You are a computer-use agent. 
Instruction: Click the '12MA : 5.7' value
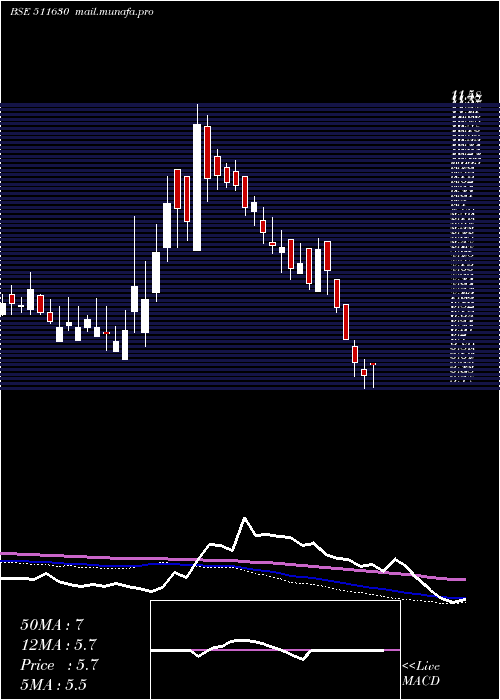point(58,645)
